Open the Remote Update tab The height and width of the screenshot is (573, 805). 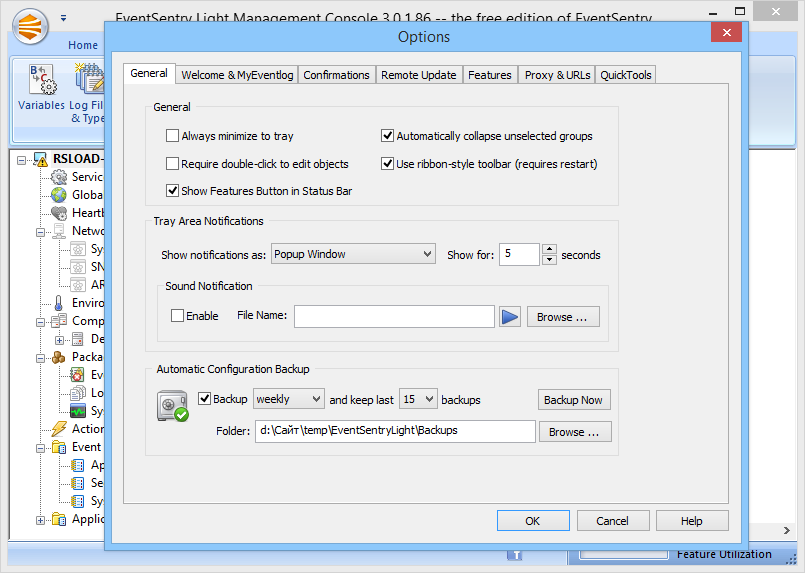418,75
